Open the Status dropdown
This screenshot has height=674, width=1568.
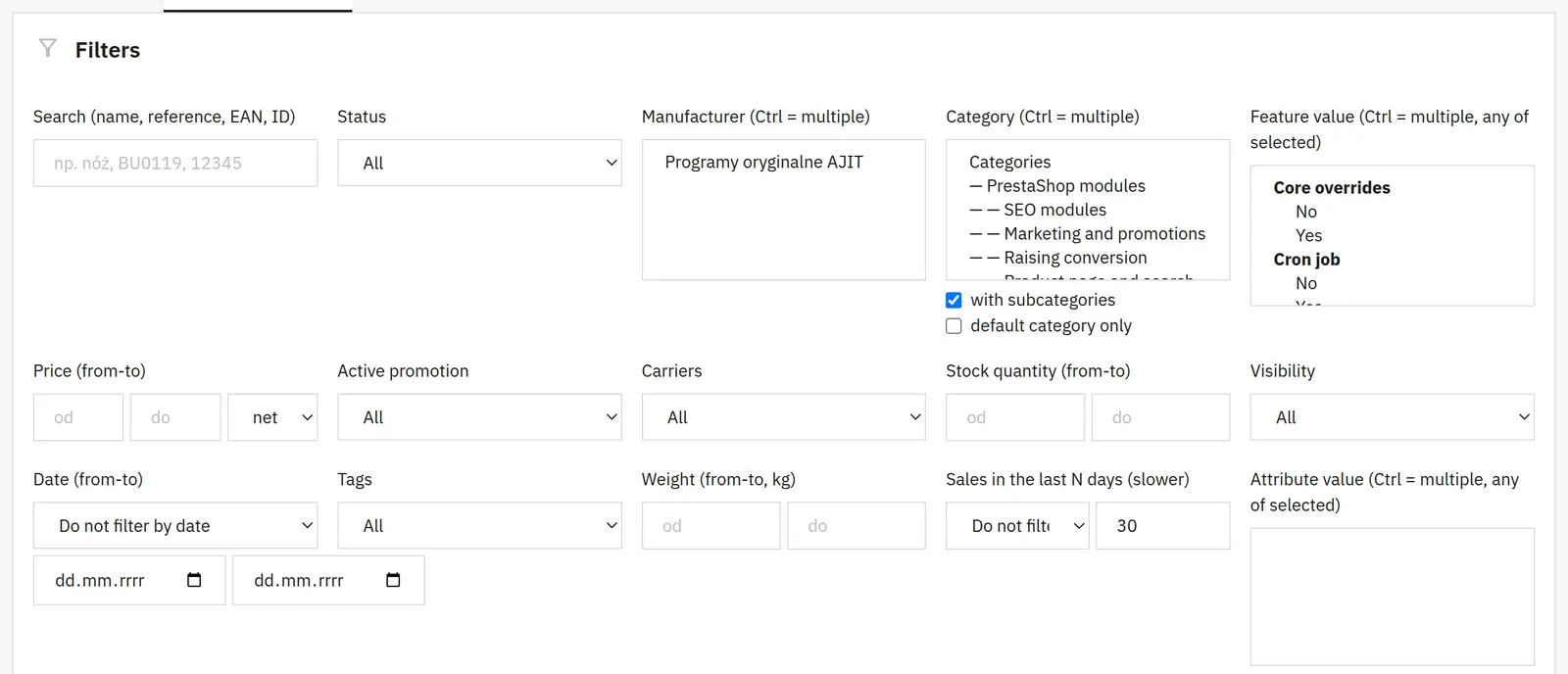[x=479, y=163]
